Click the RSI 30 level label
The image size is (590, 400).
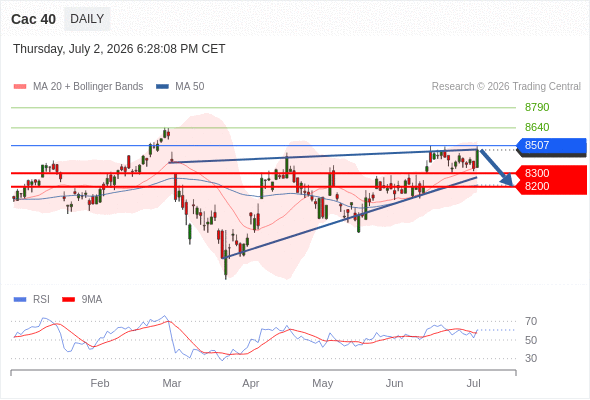point(531,358)
